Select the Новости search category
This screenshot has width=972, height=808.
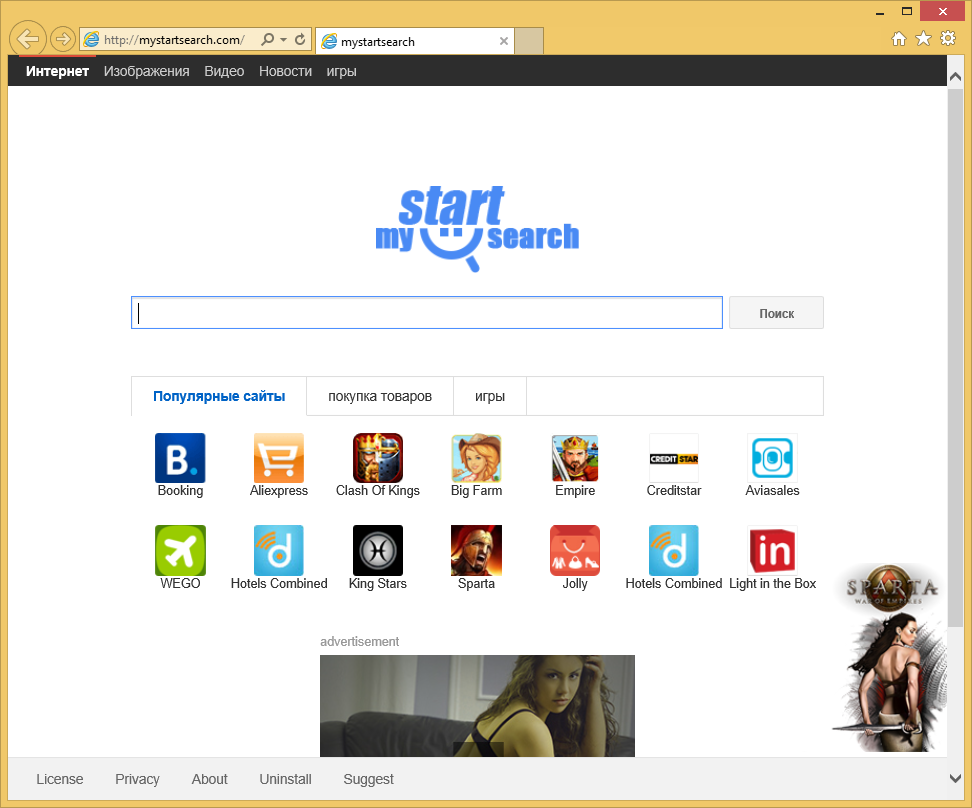(285, 71)
